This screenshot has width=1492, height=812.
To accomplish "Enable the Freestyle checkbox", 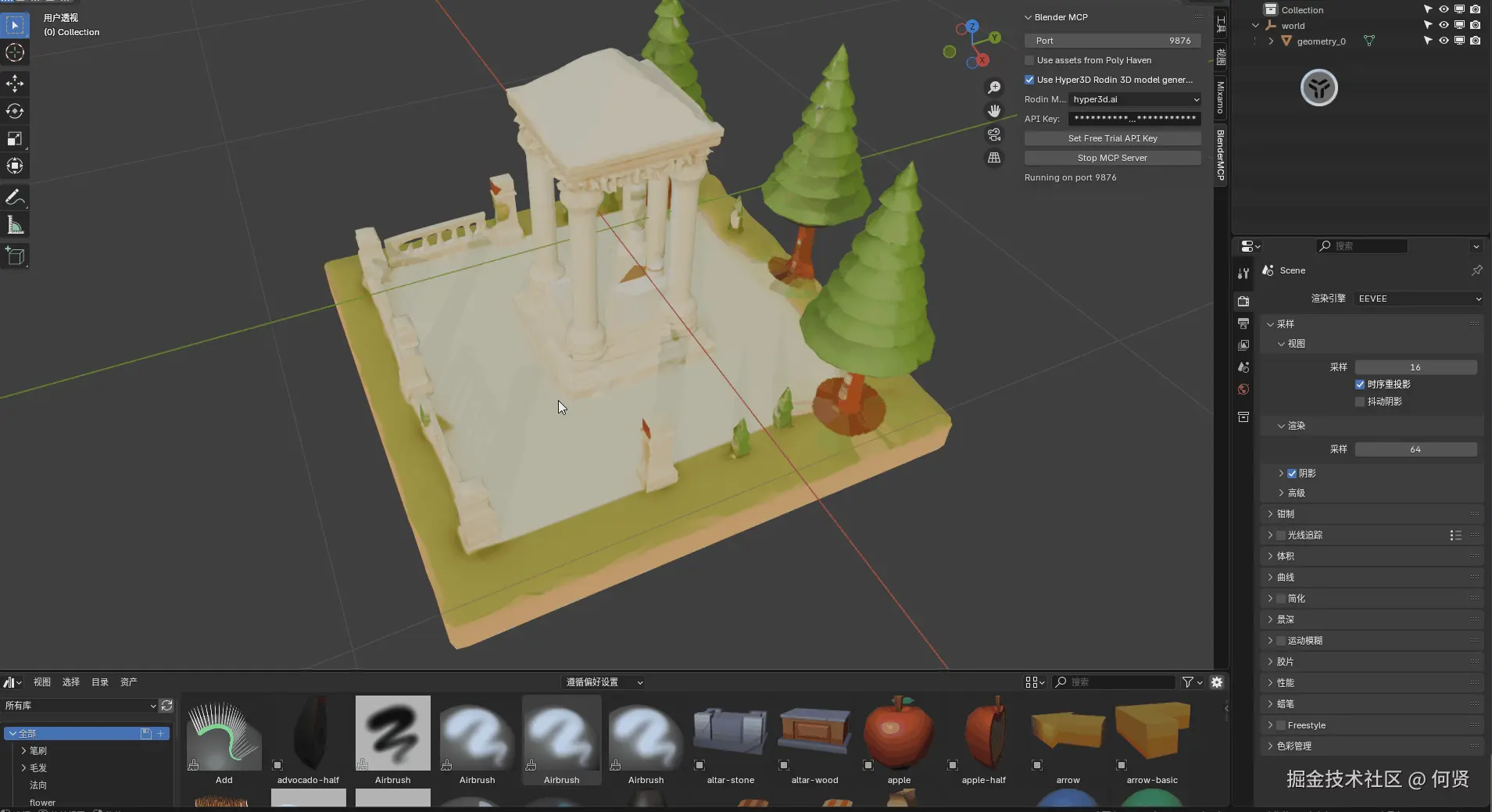I will tap(1281, 725).
